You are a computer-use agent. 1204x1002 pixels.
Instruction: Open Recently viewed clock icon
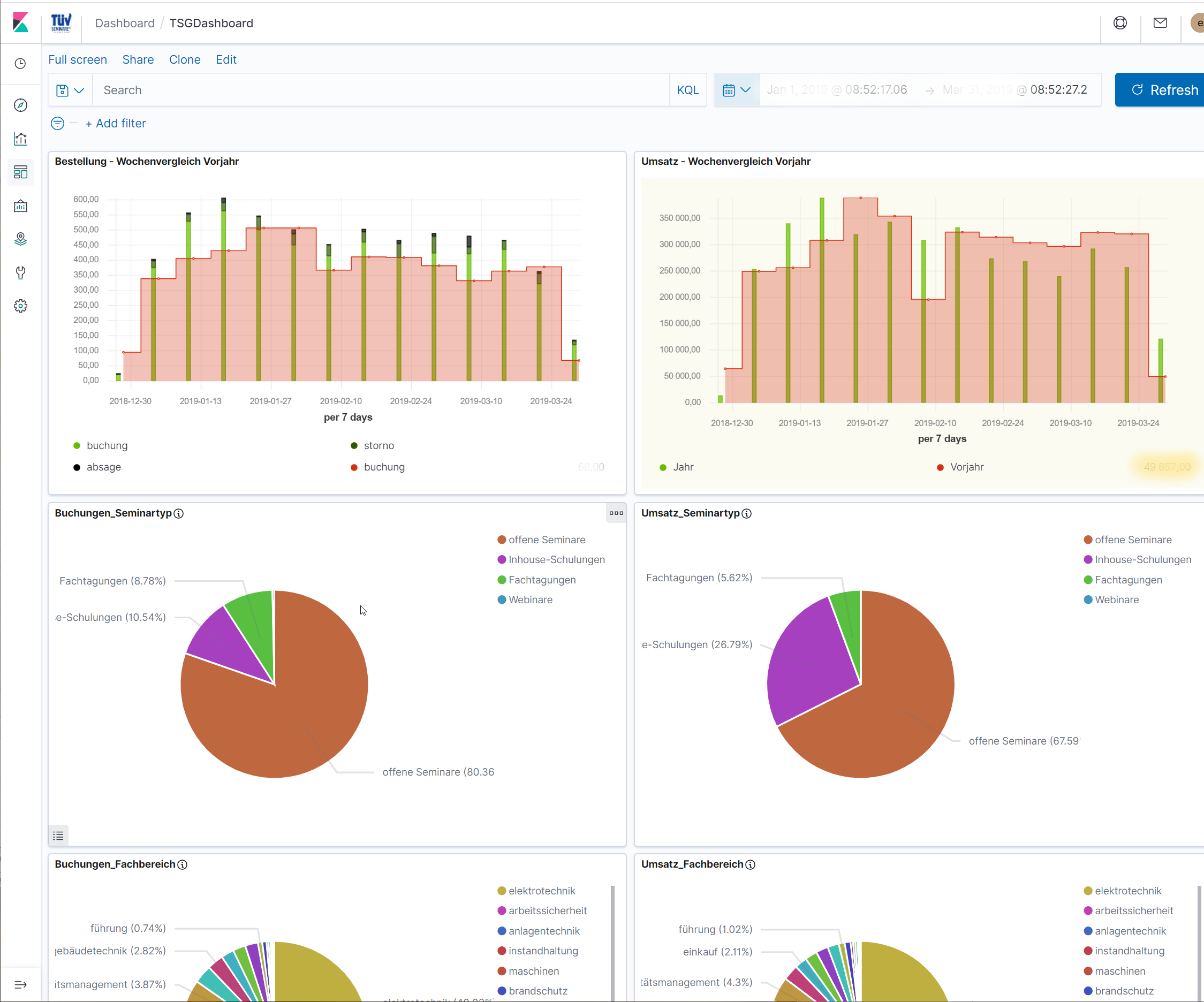point(21,63)
